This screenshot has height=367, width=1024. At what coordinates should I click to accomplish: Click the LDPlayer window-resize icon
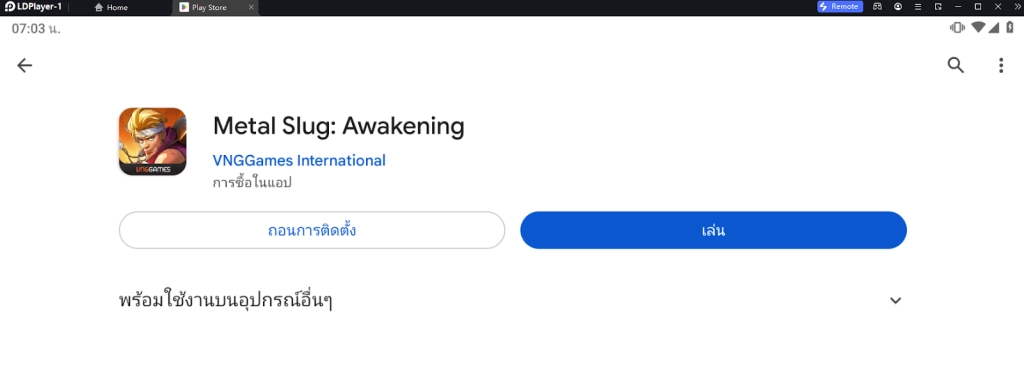938,7
